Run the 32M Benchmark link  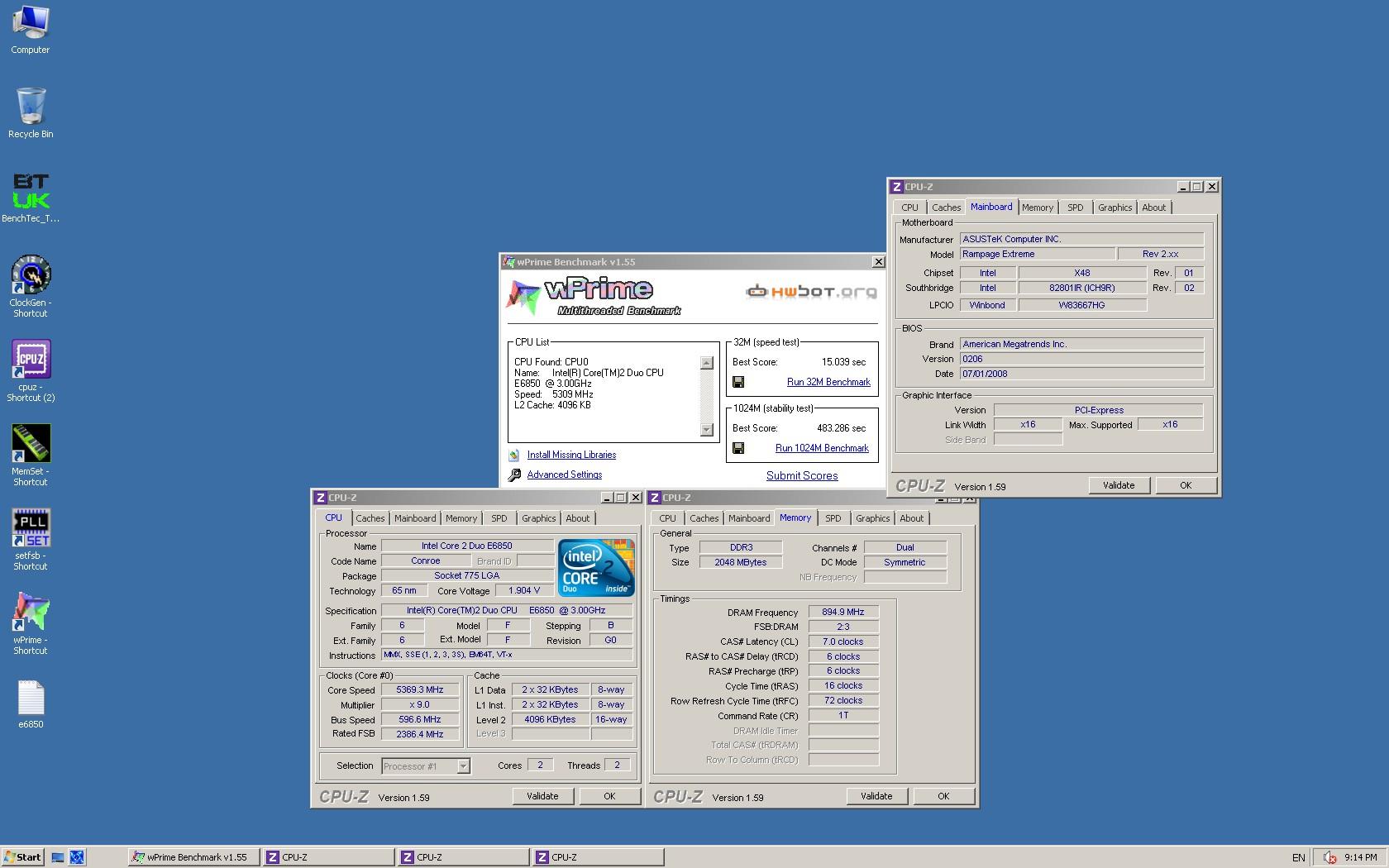(828, 382)
